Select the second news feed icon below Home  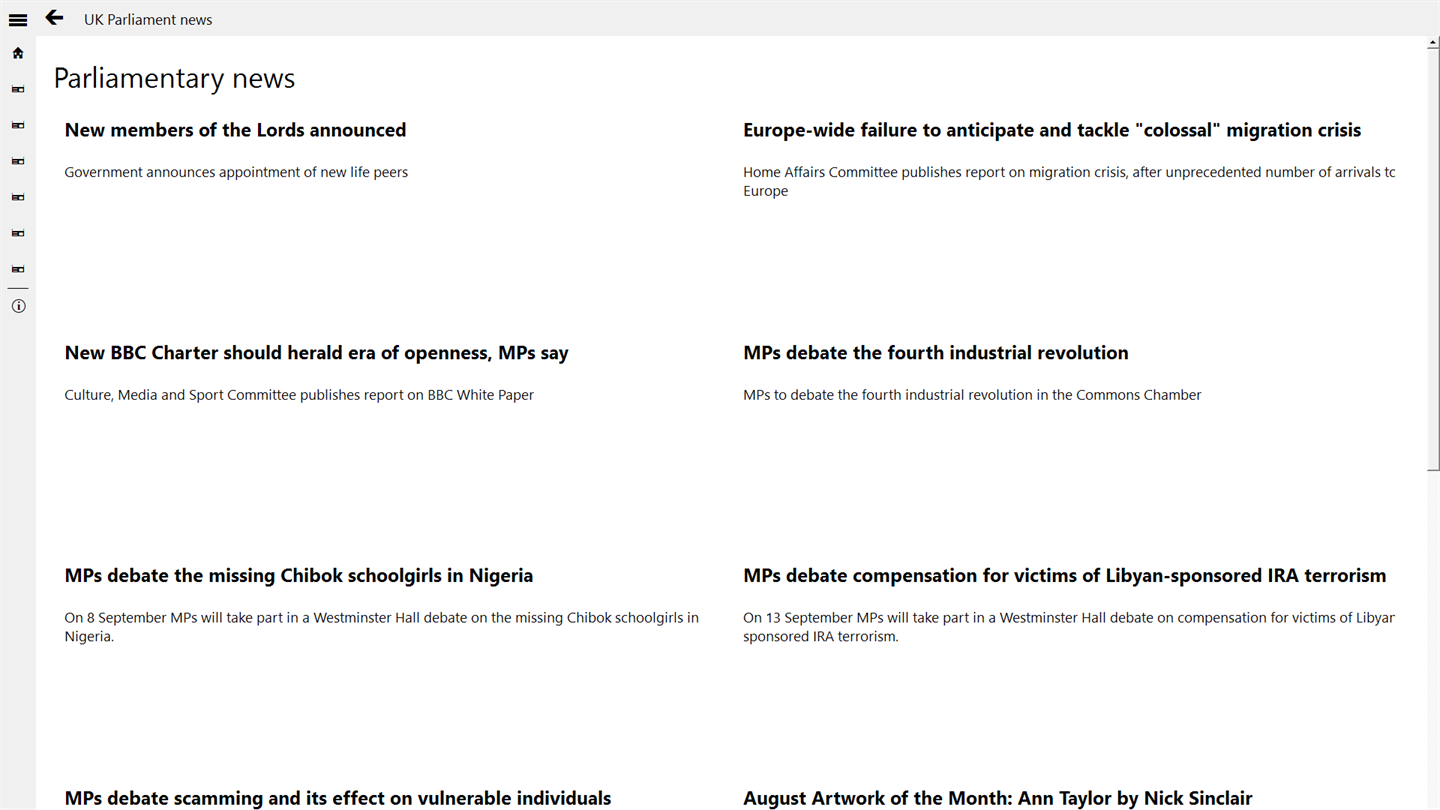tap(18, 125)
